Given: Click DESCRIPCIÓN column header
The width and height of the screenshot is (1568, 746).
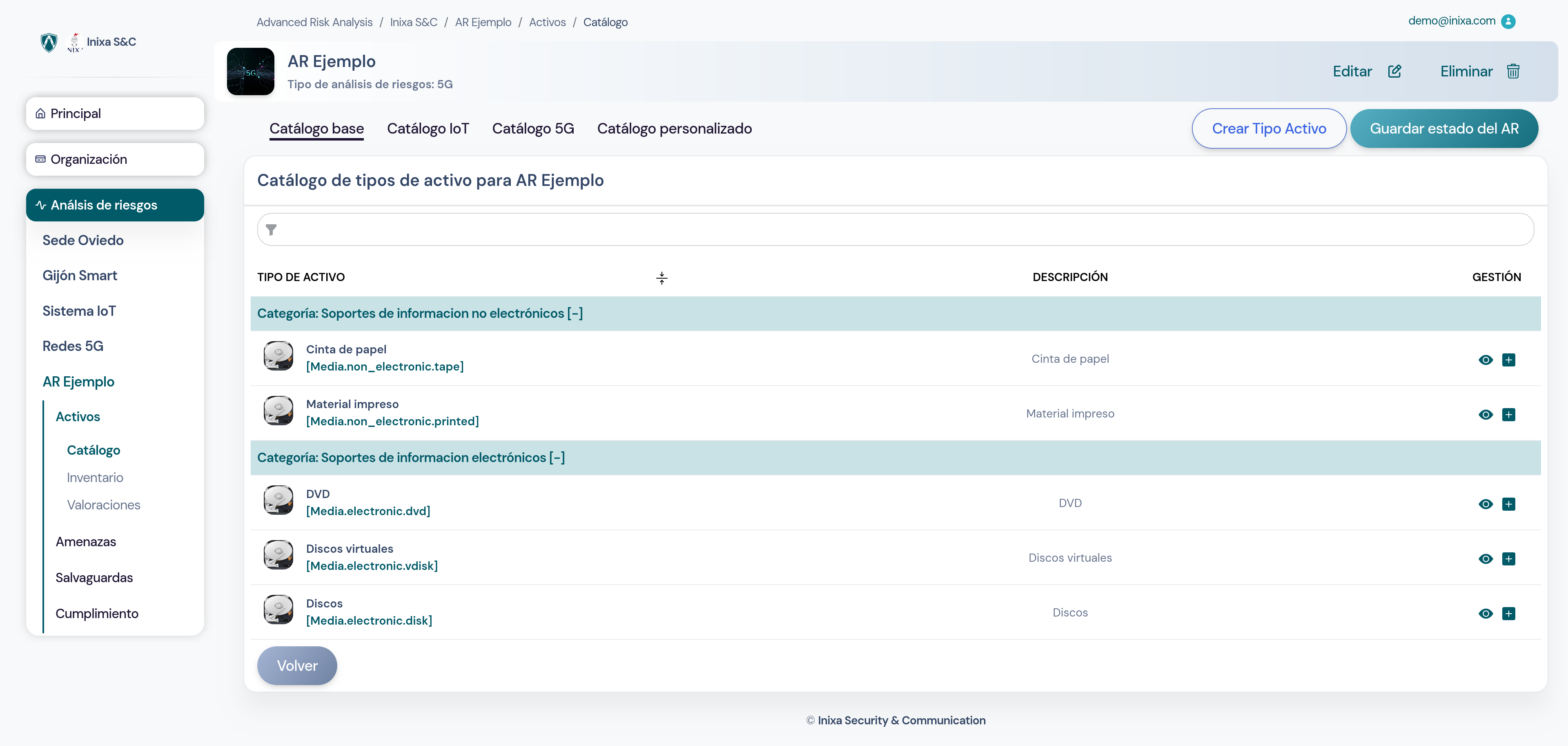Looking at the screenshot, I should pos(1070,277).
